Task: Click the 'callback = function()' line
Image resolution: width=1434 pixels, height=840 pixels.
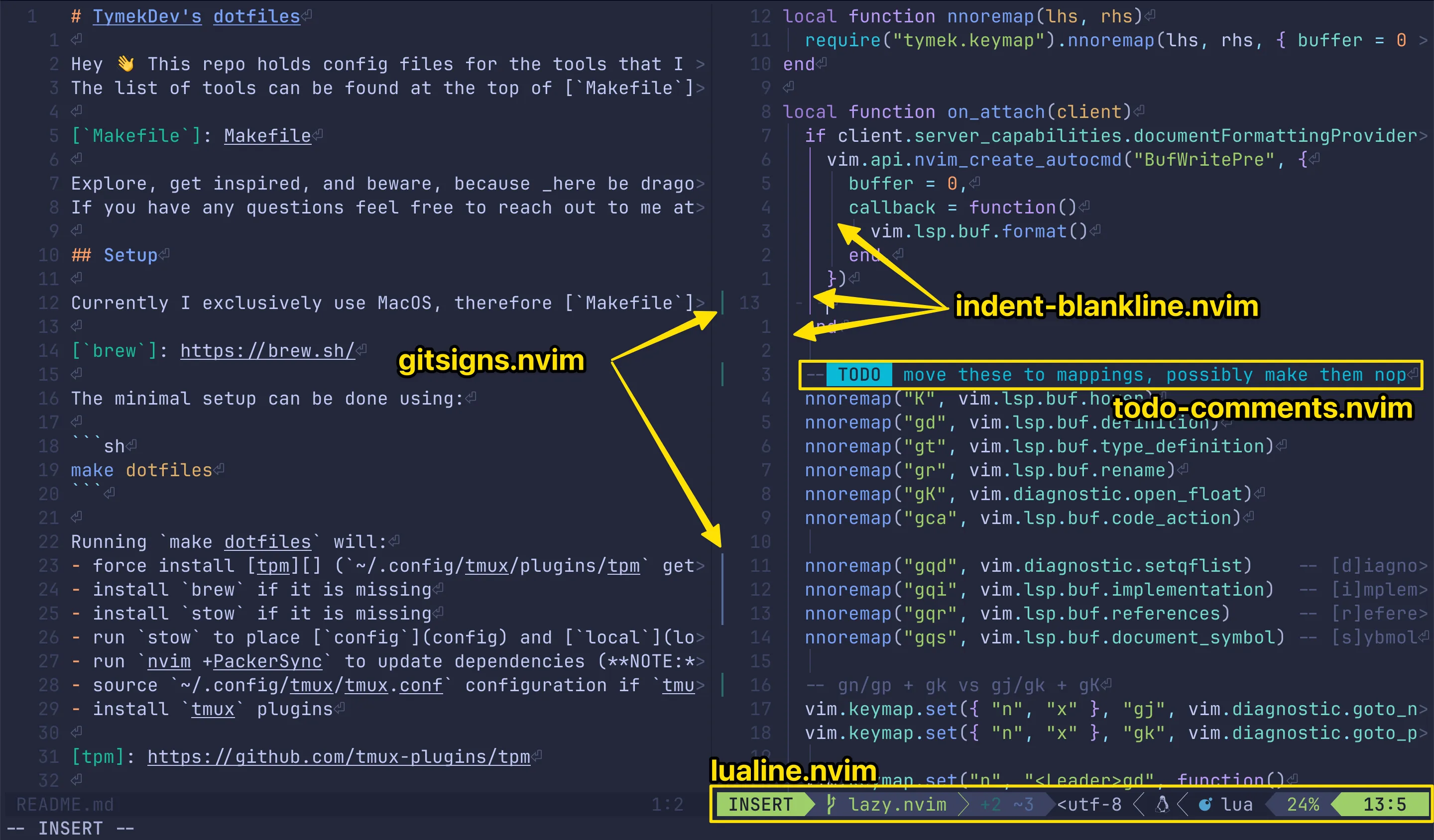Action: [963, 207]
